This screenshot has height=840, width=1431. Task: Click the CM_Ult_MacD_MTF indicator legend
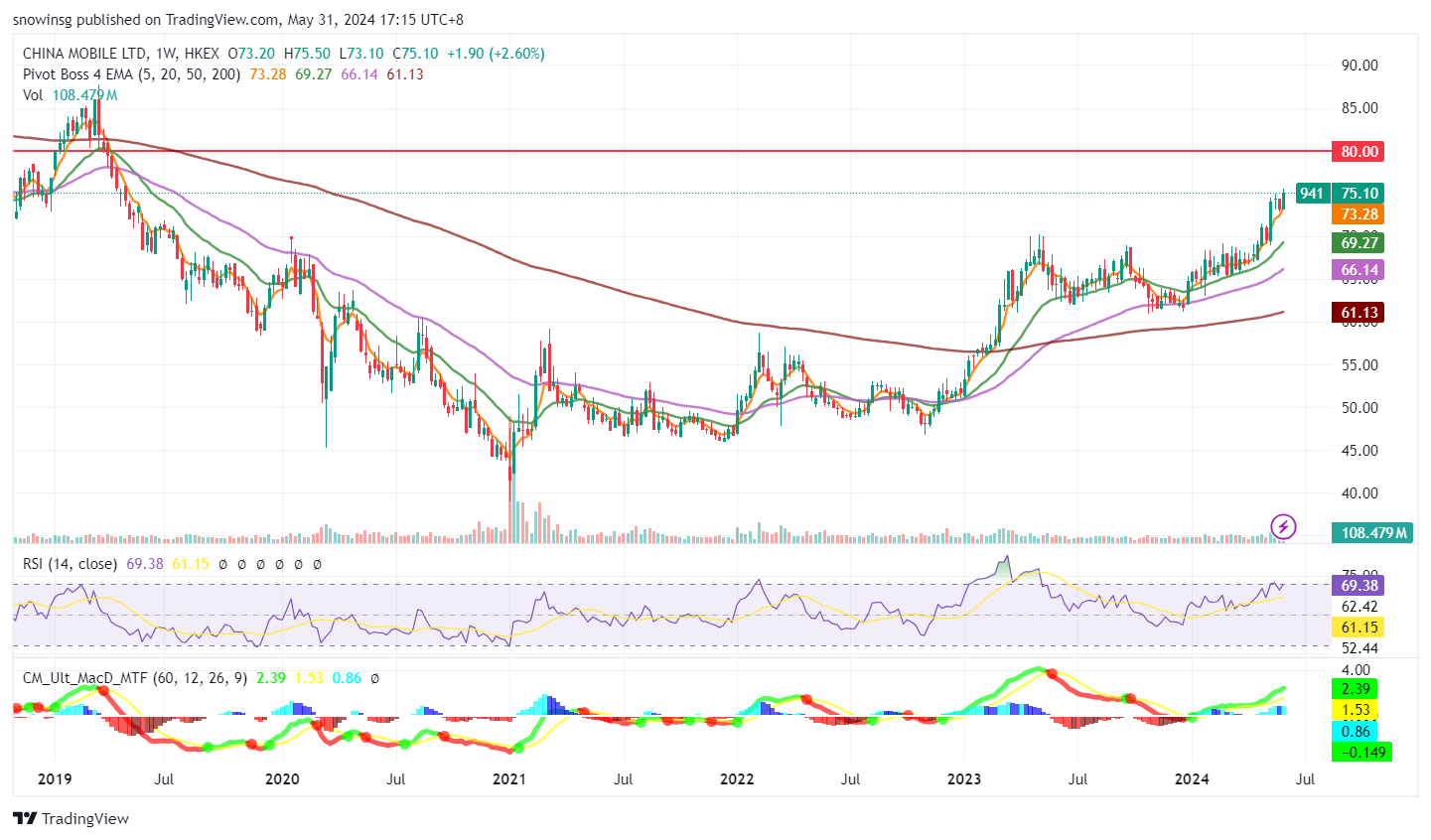(x=135, y=678)
